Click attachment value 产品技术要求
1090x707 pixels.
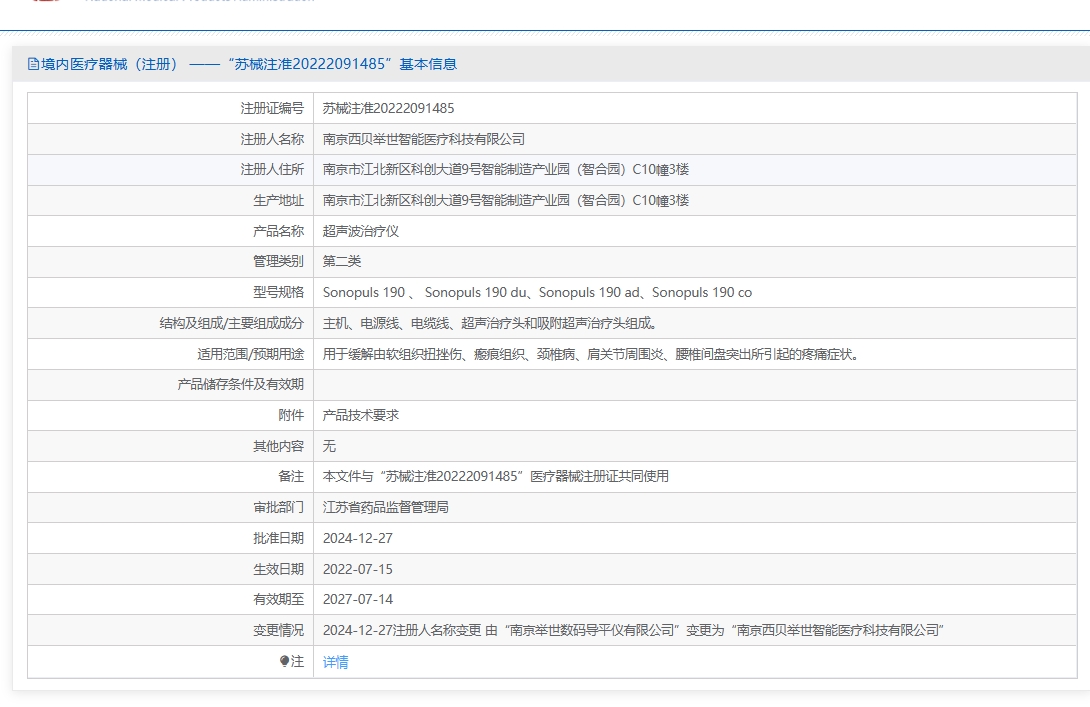tap(360, 415)
